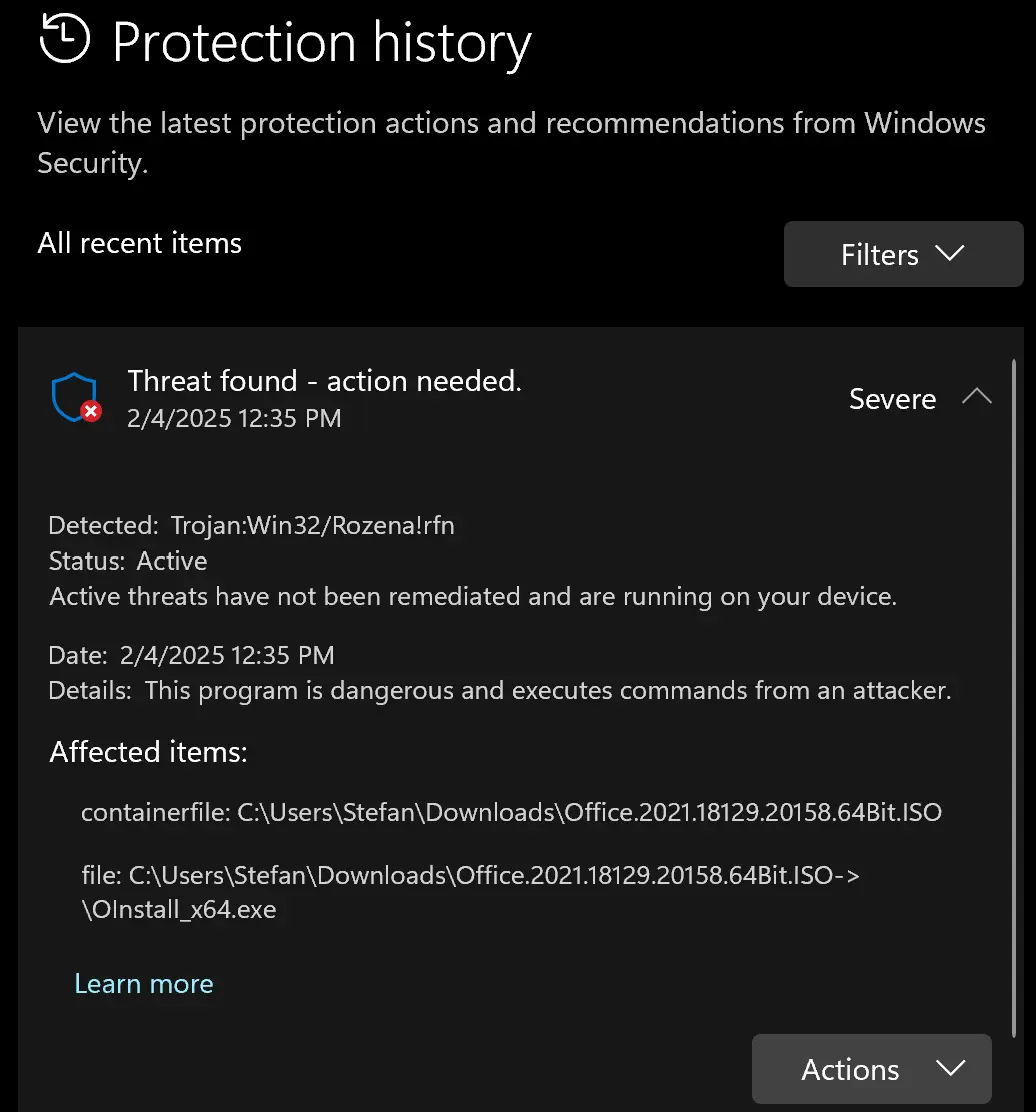Click the containerfile path for Office ISO

511,812
